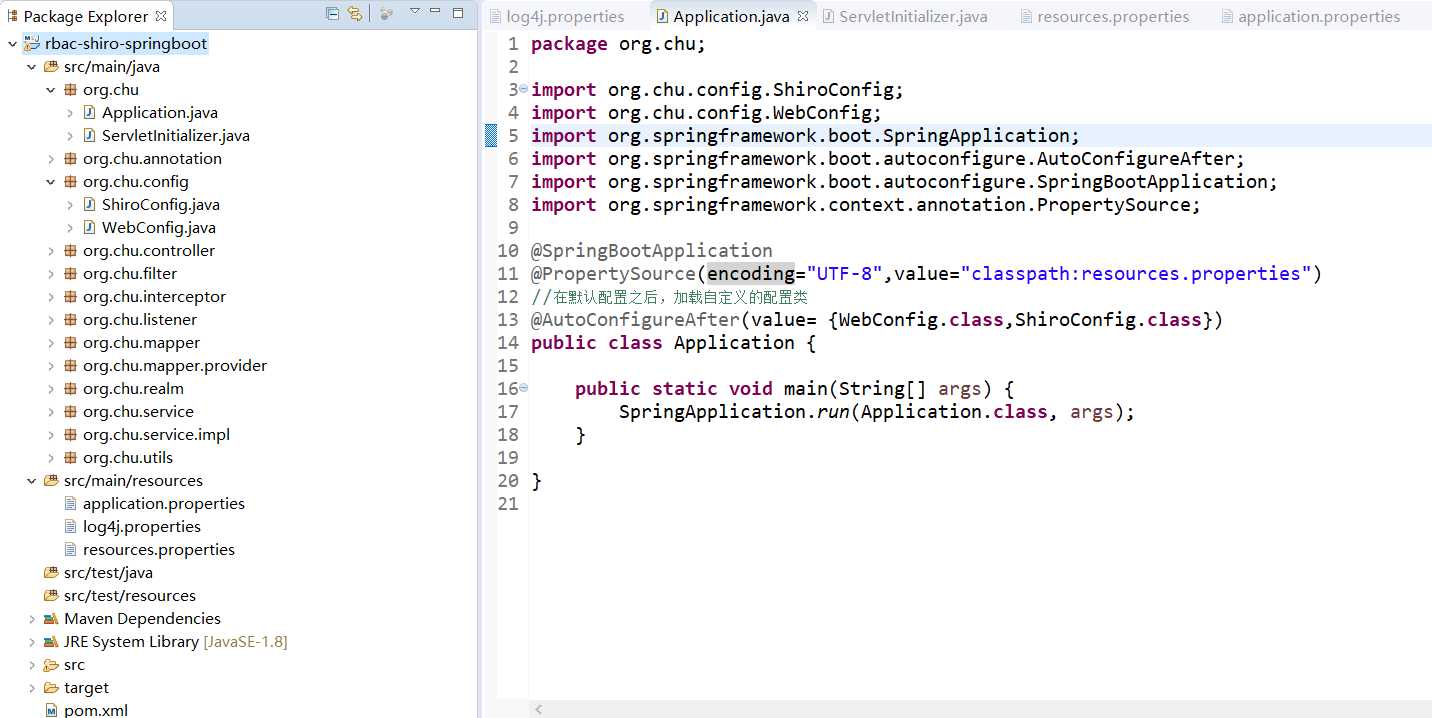
Task: Click the org.chu.annotation package icon
Action: 70,159
